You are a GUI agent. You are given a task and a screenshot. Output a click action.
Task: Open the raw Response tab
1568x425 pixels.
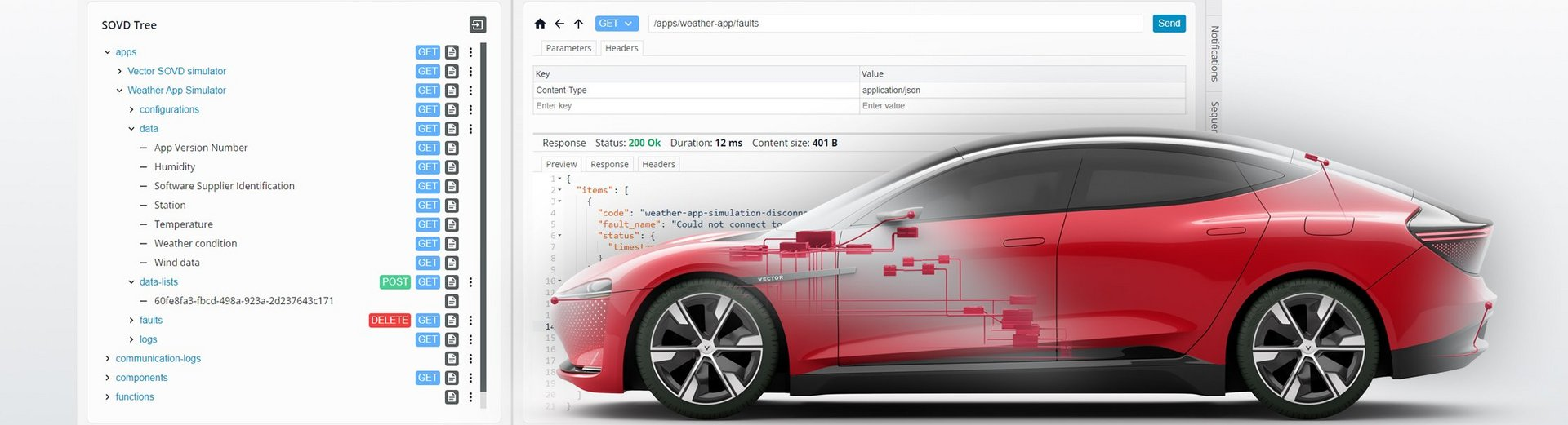(609, 164)
